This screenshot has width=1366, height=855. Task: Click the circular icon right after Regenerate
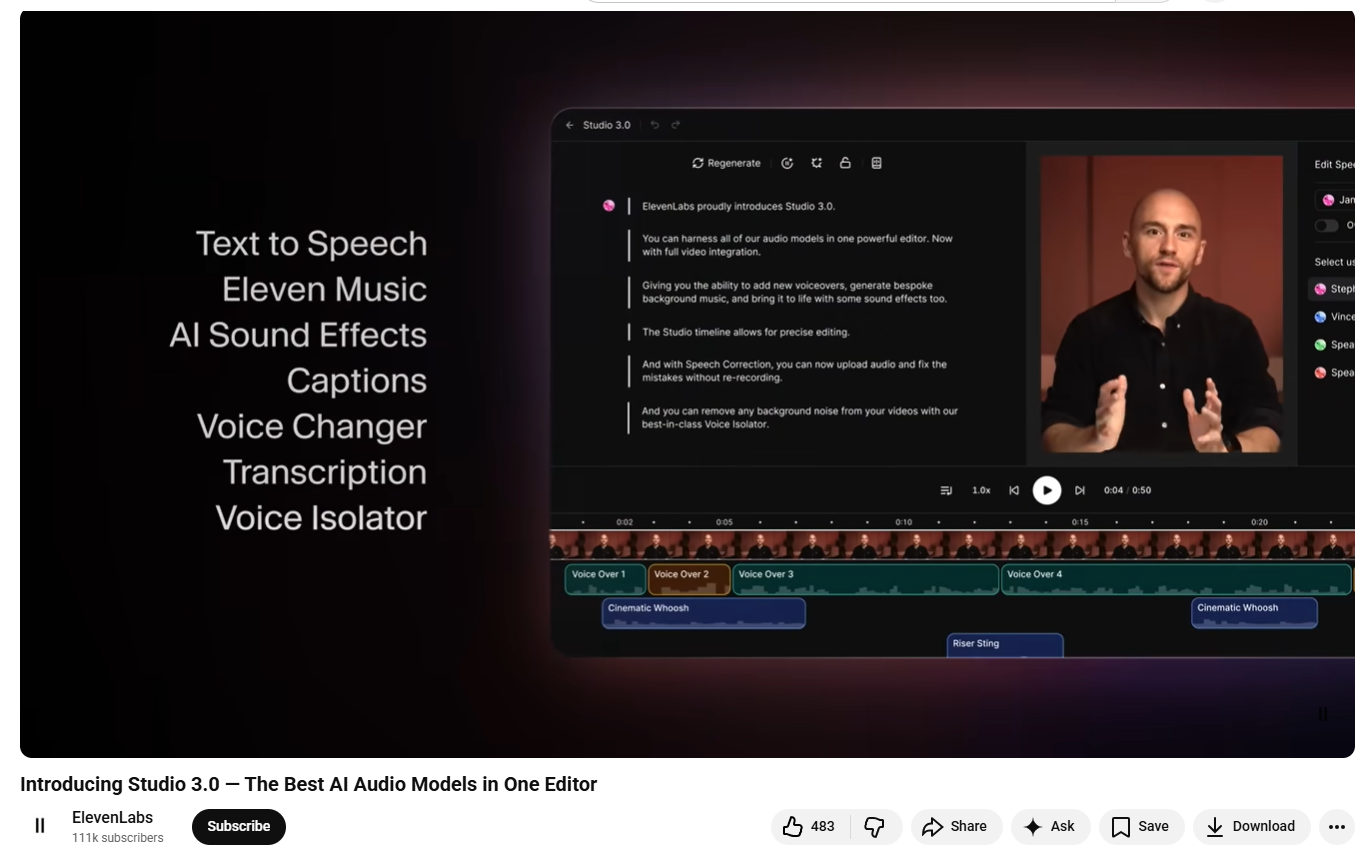(x=787, y=163)
